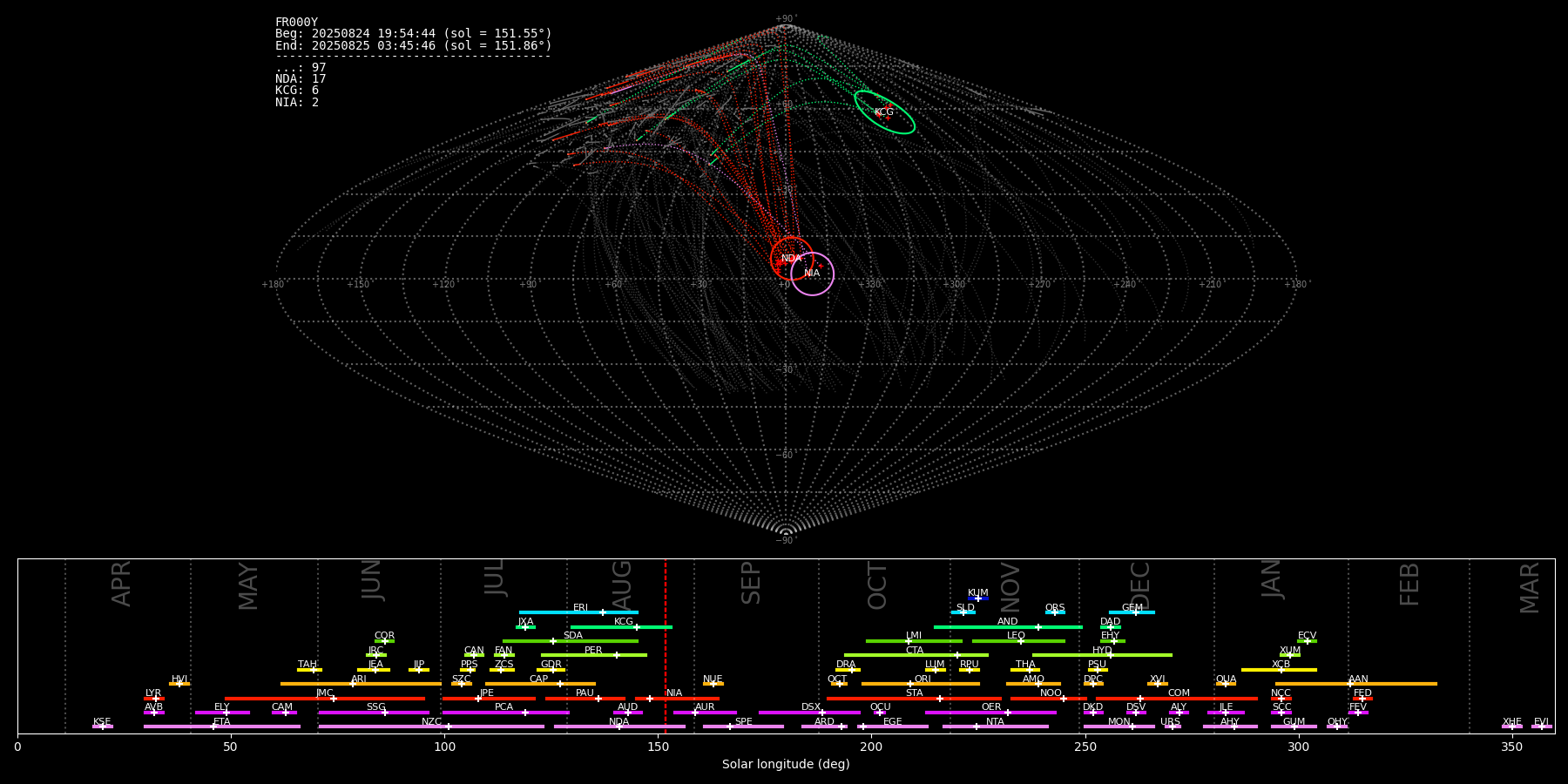Click the DRA shower label
1568x784 pixels.
[846, 665]
